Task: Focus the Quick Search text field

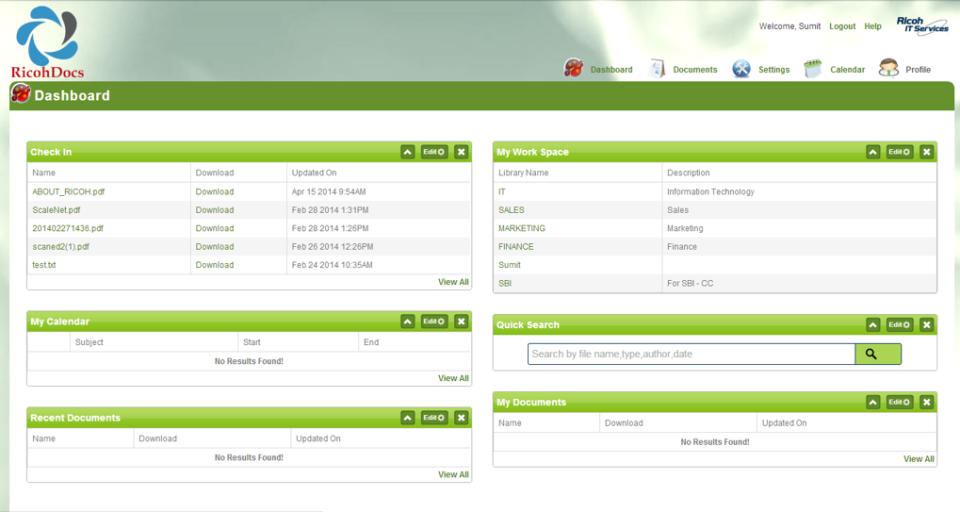Action: (x=690, y=354)
